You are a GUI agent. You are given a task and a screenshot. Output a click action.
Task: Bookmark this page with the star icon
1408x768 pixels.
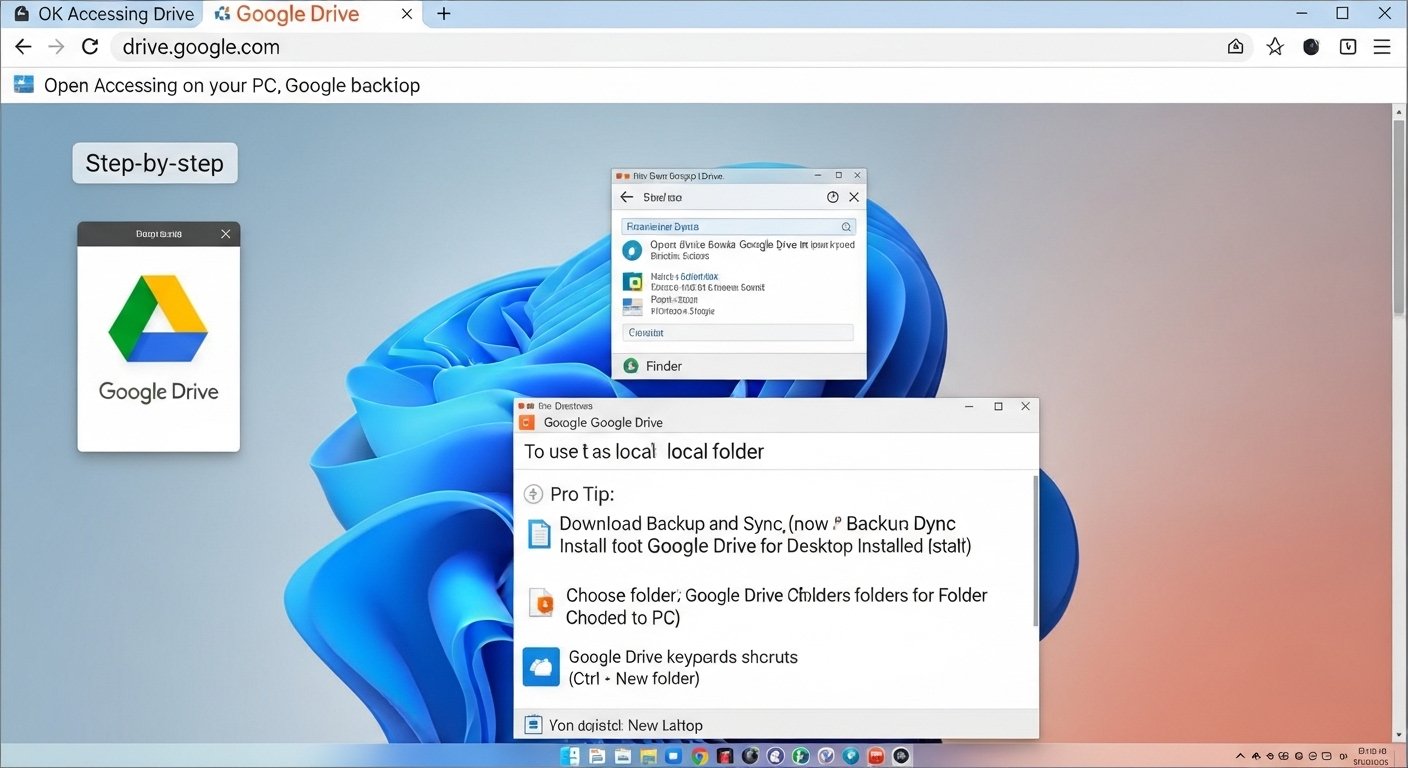(x=1275, y=47)
